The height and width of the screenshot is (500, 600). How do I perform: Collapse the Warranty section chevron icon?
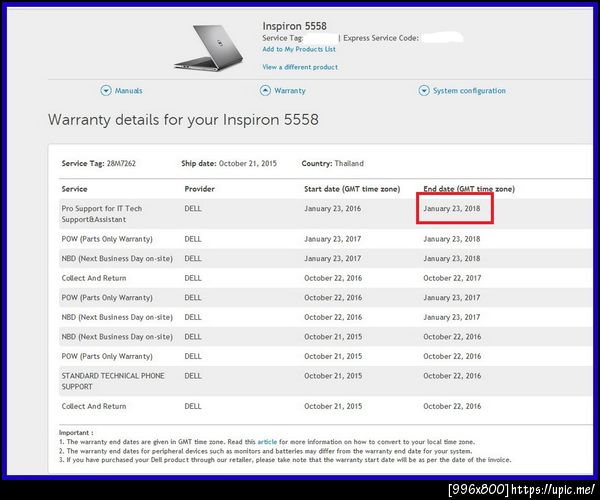265,90
